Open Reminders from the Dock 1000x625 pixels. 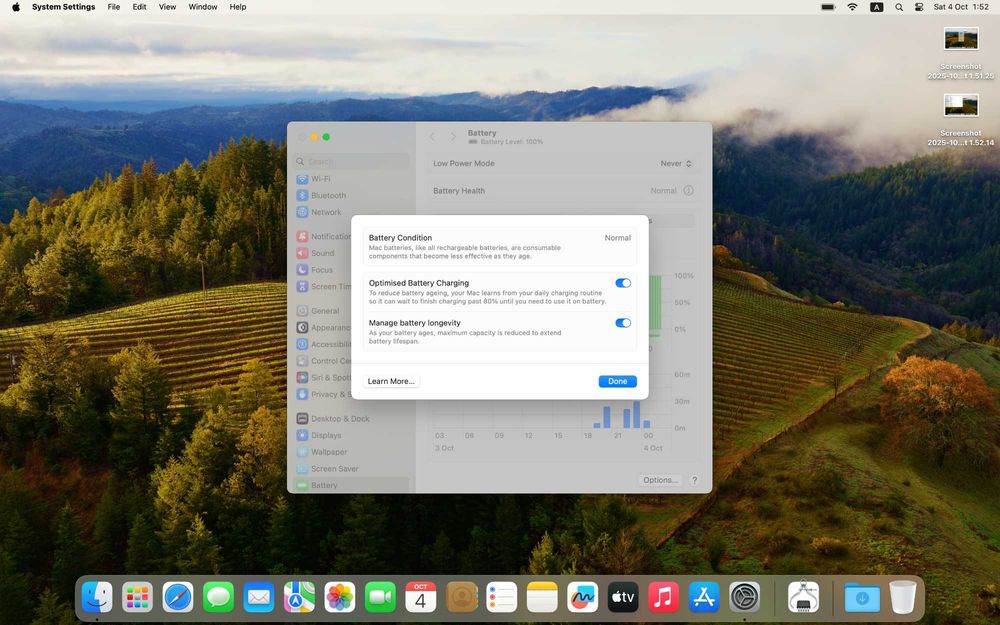coord(502,598)
